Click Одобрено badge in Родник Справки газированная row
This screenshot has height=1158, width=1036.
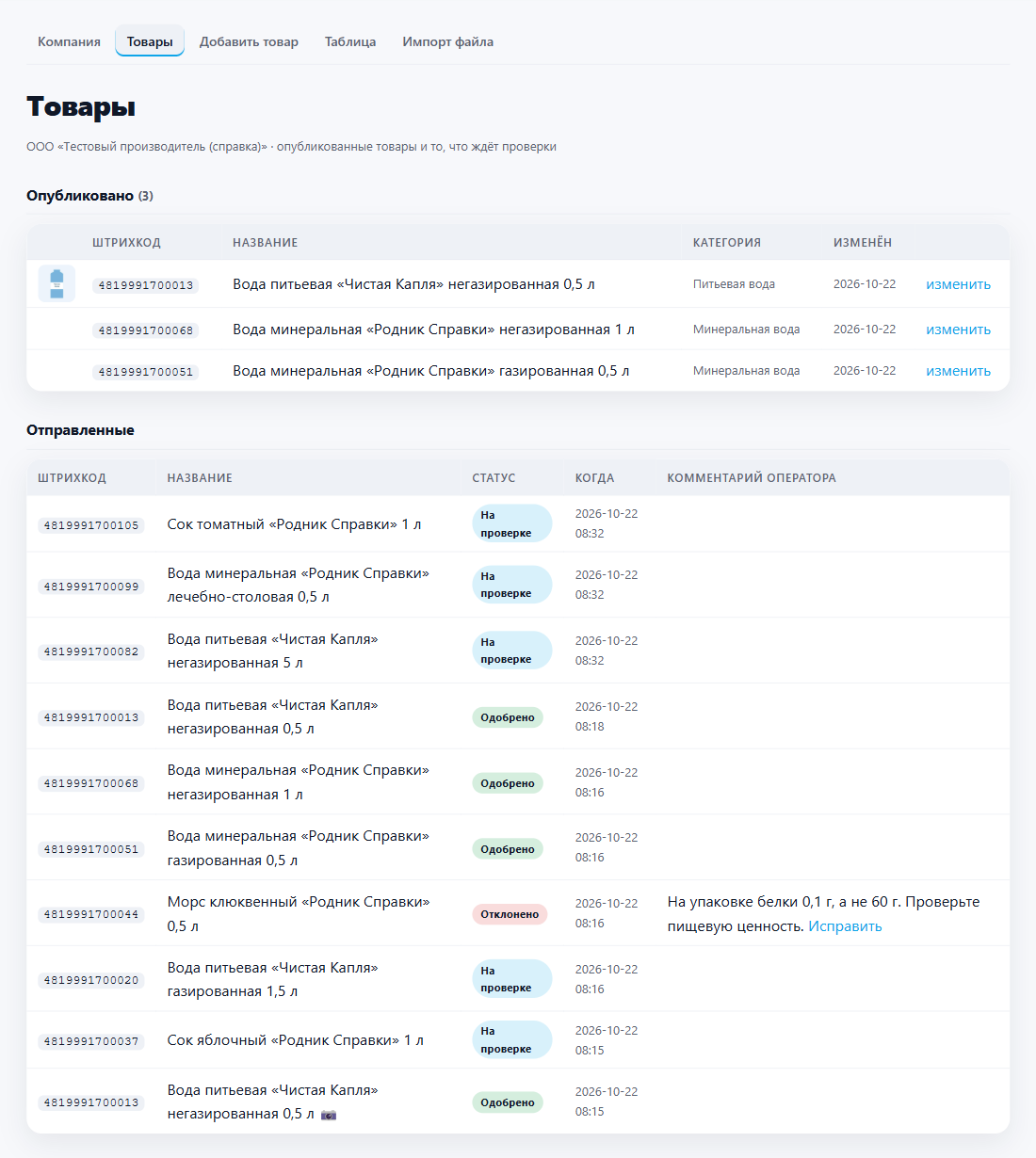pyautogui.click(x=508, y=849)
